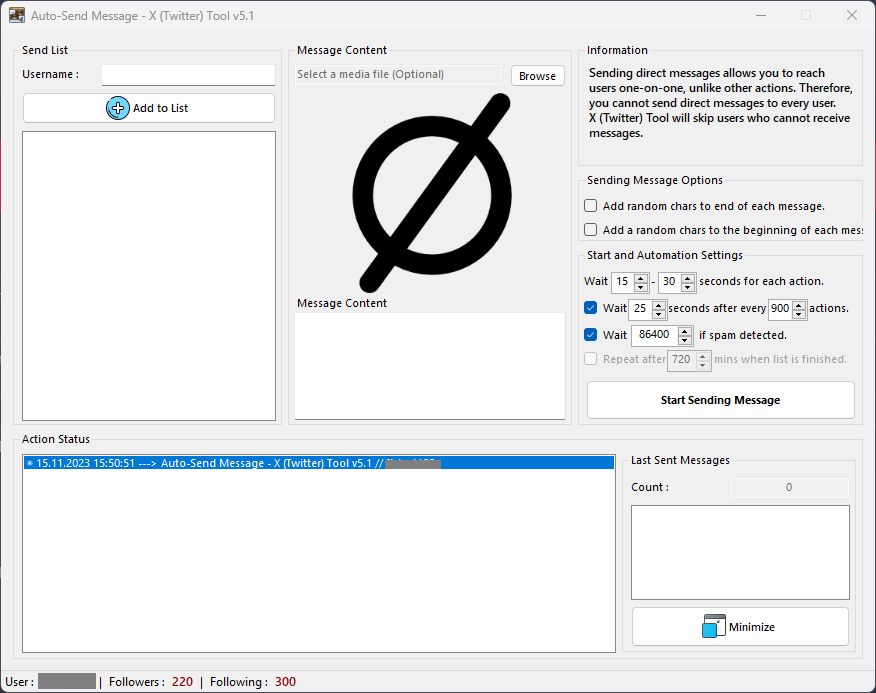
Task: Click the wait seconds field showing 25
Action: 641,308
